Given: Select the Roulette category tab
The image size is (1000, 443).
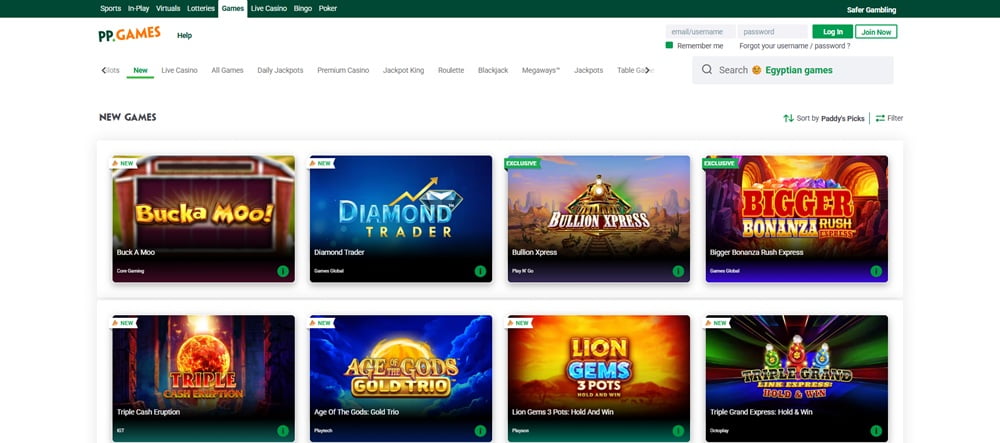Looking at the screenshot, I should point(451,70).
